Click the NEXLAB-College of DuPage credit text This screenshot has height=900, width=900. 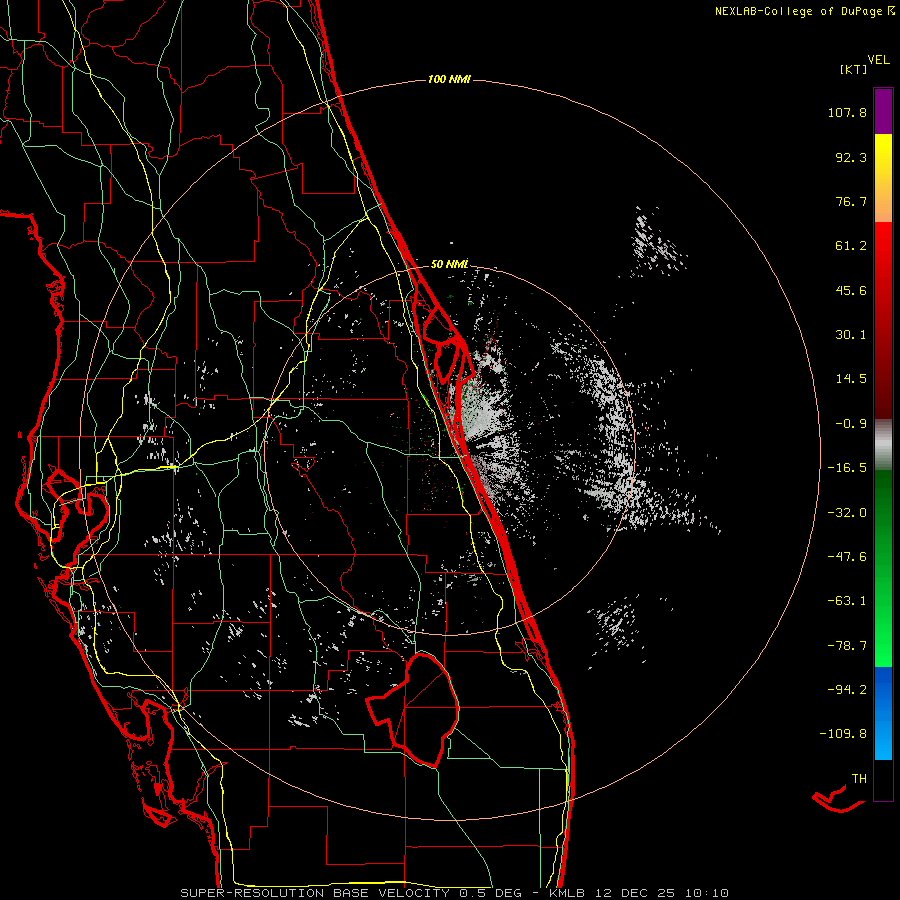tap(800, 11)
